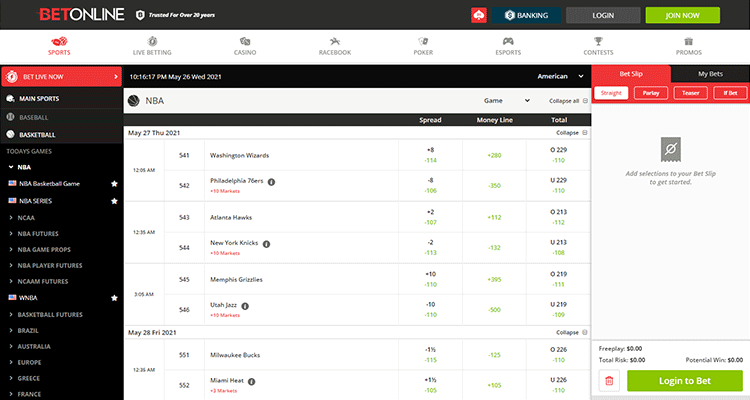This screenshot has height=400, width=750.
Task: Open the Game period dropdown
Action: pyautogui.click(x=507, y=100)
